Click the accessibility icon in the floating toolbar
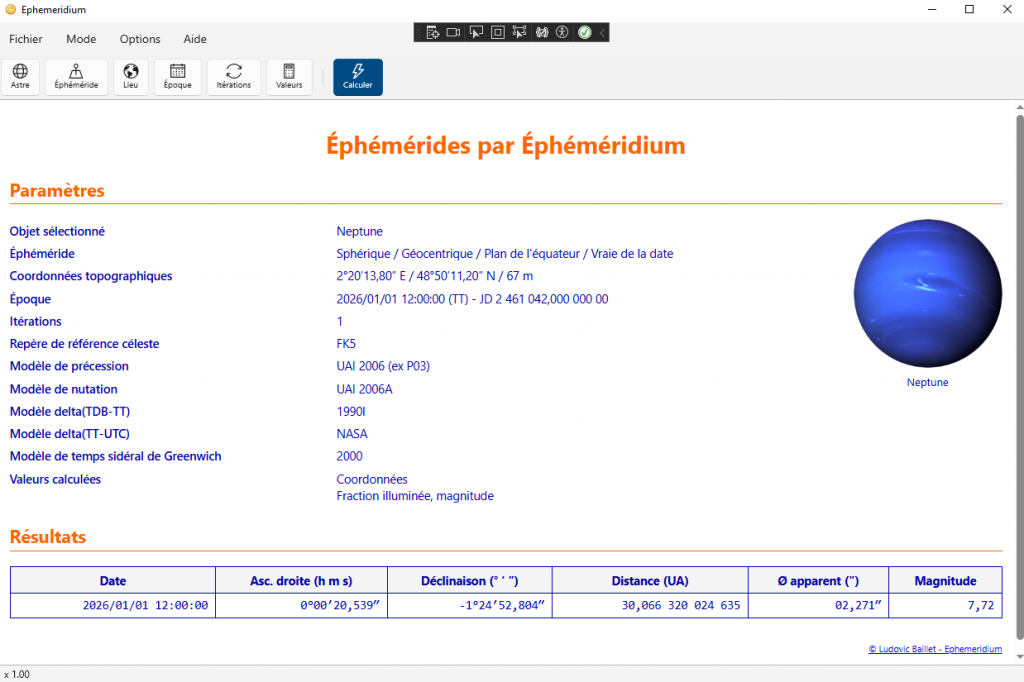The width and height of the screenshot is (1024, 682). point(562,32)
